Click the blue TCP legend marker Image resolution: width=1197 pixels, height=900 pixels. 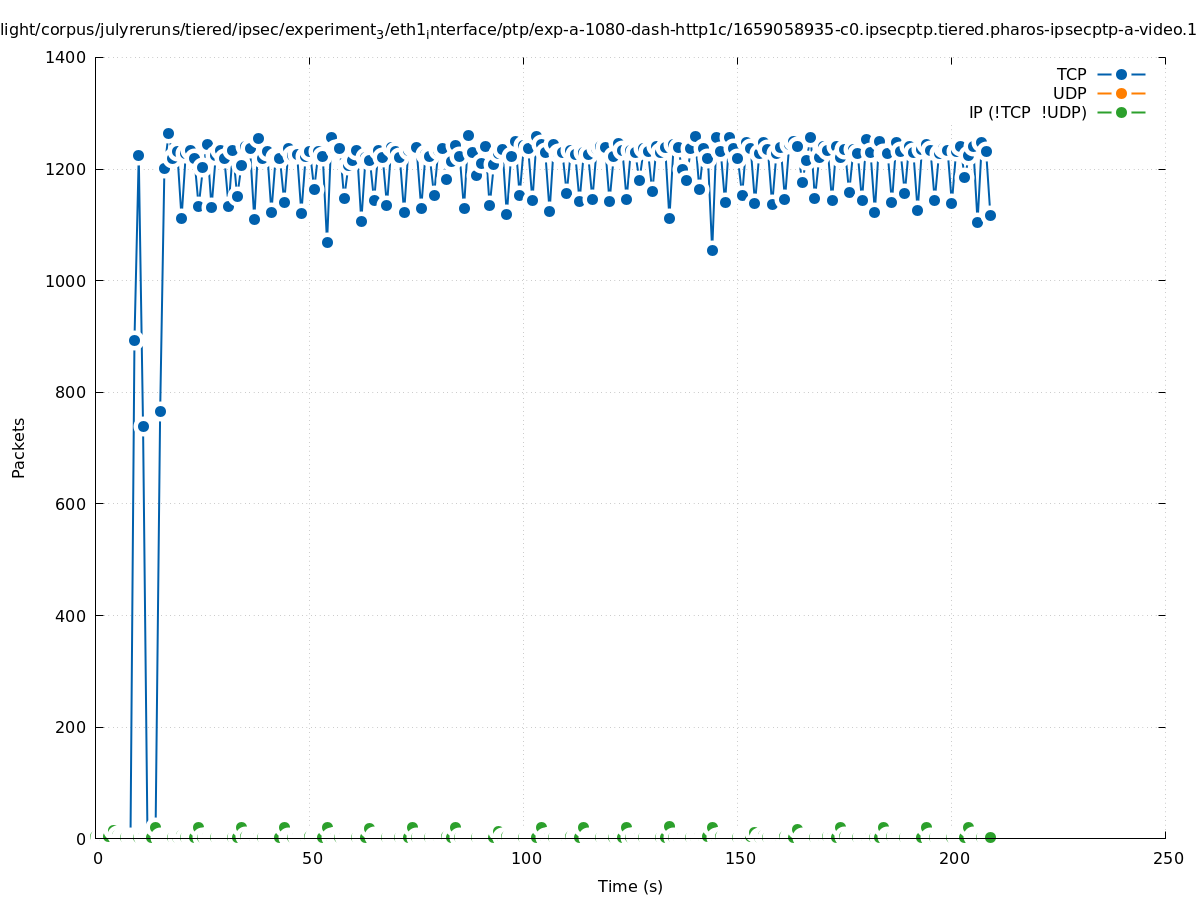pos(1121,74)
